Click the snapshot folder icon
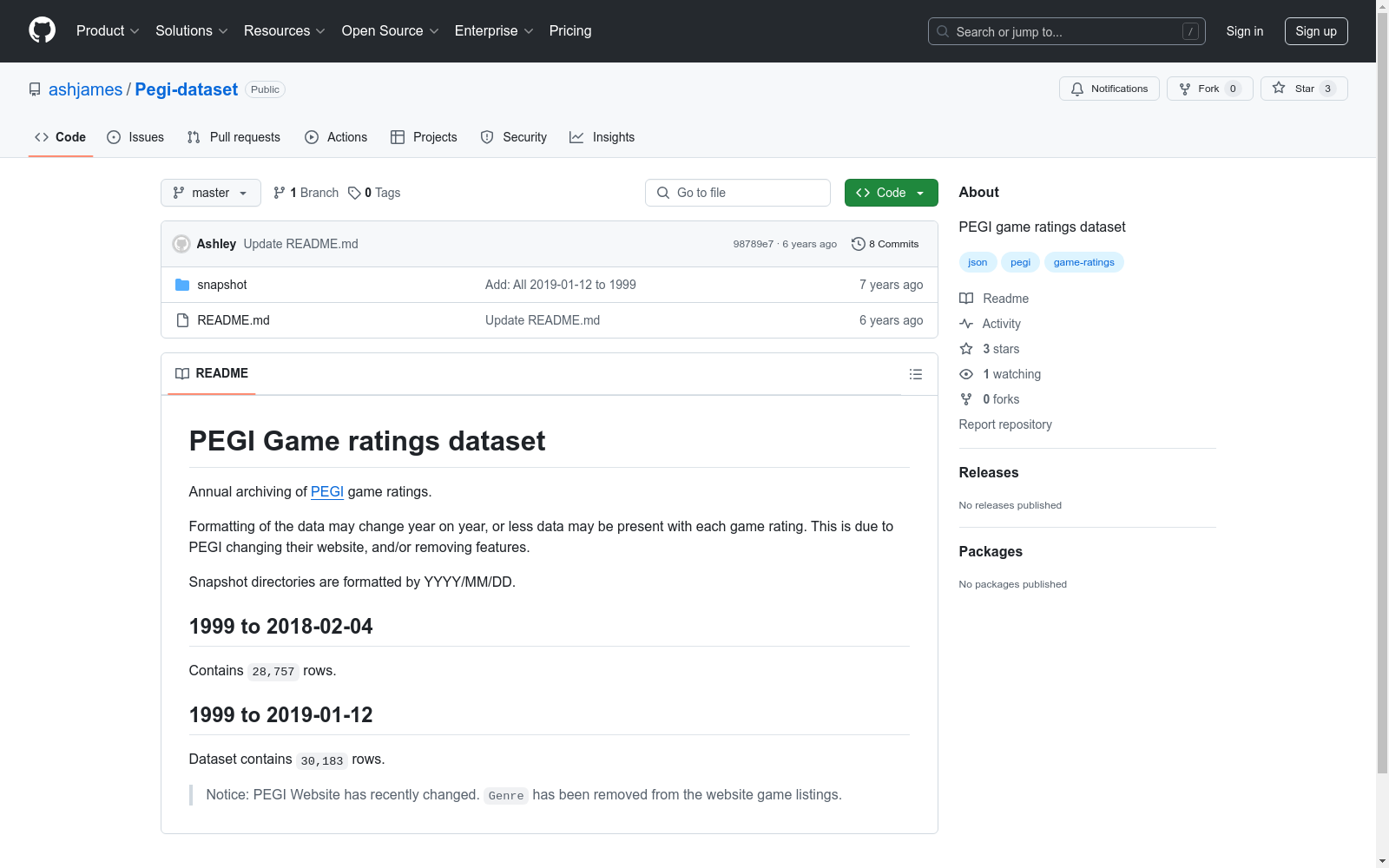The height and width of the screenshot is (868, 1389). [182, 285]
